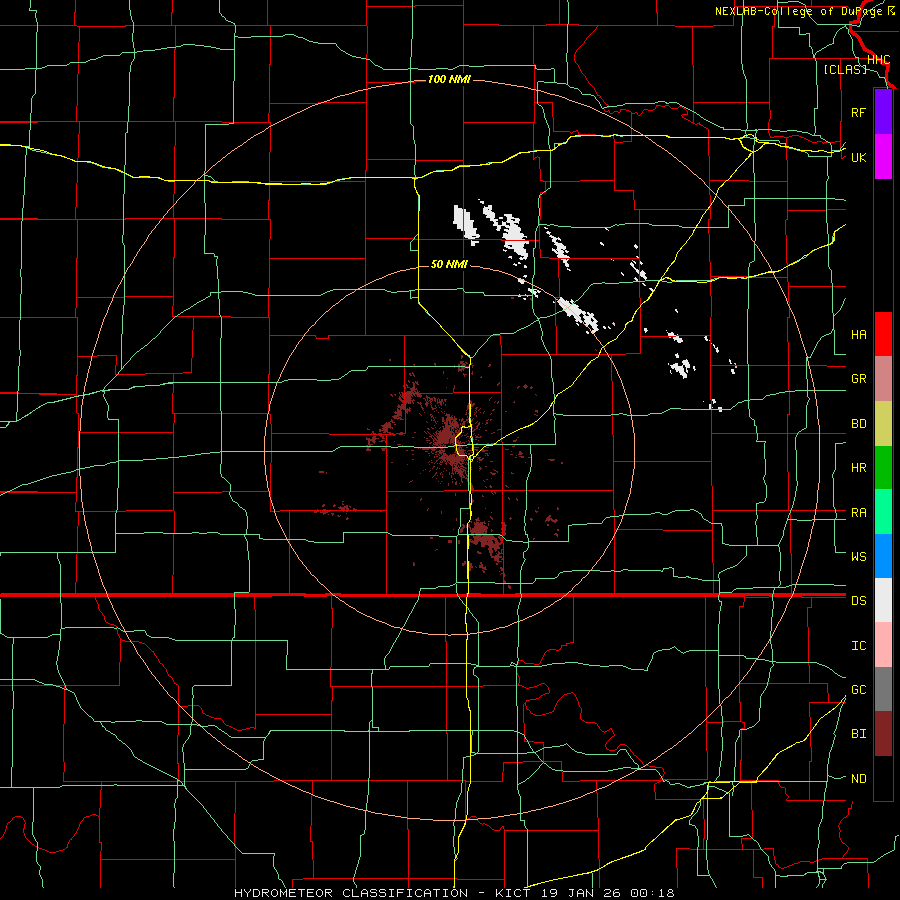The image size is (900, 900).
Task: Click the RF legend label
Action: tap(858, 112)
